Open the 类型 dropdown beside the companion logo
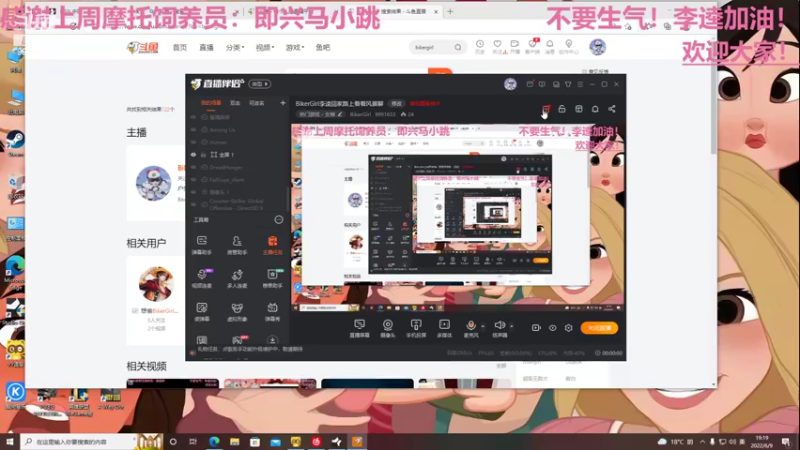Screen dimensions: 800x450 [260, 84]
